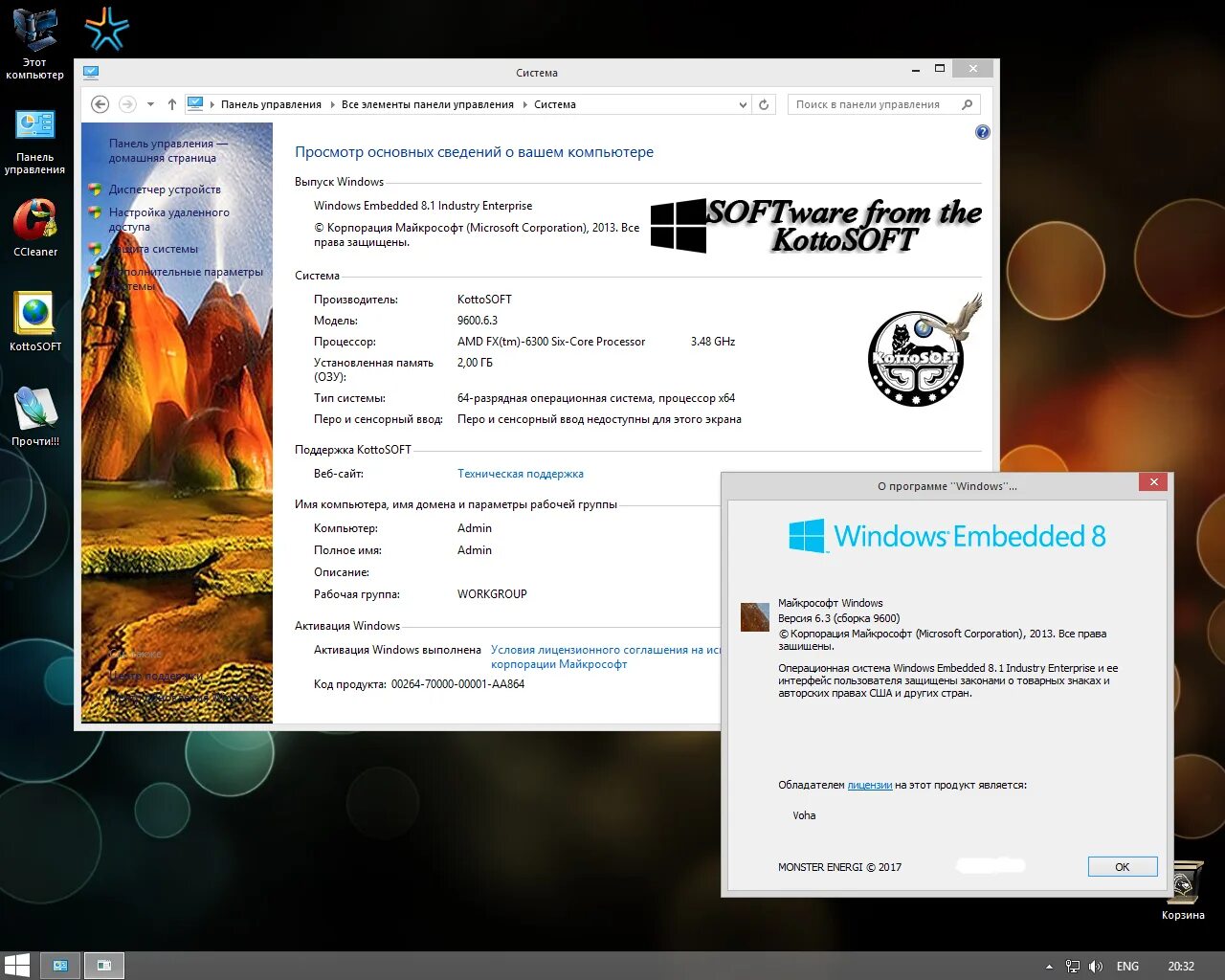
Task: Open recent locations dropdown arrow
Action: [150, 104]
